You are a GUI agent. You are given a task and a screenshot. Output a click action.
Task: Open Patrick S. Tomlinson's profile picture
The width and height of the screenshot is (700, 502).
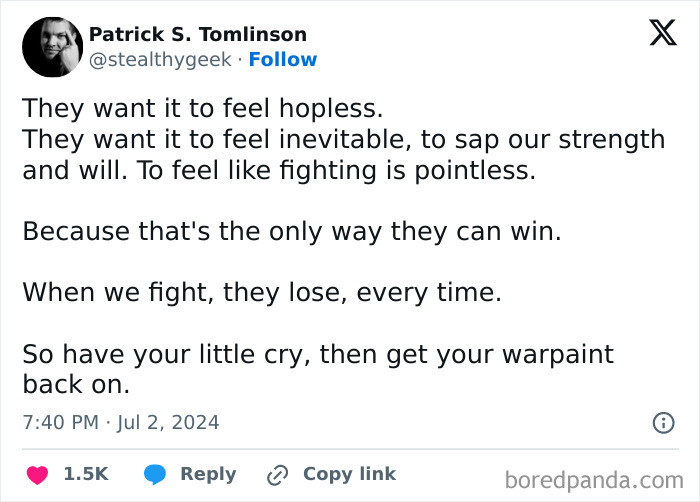coord(53,47)
